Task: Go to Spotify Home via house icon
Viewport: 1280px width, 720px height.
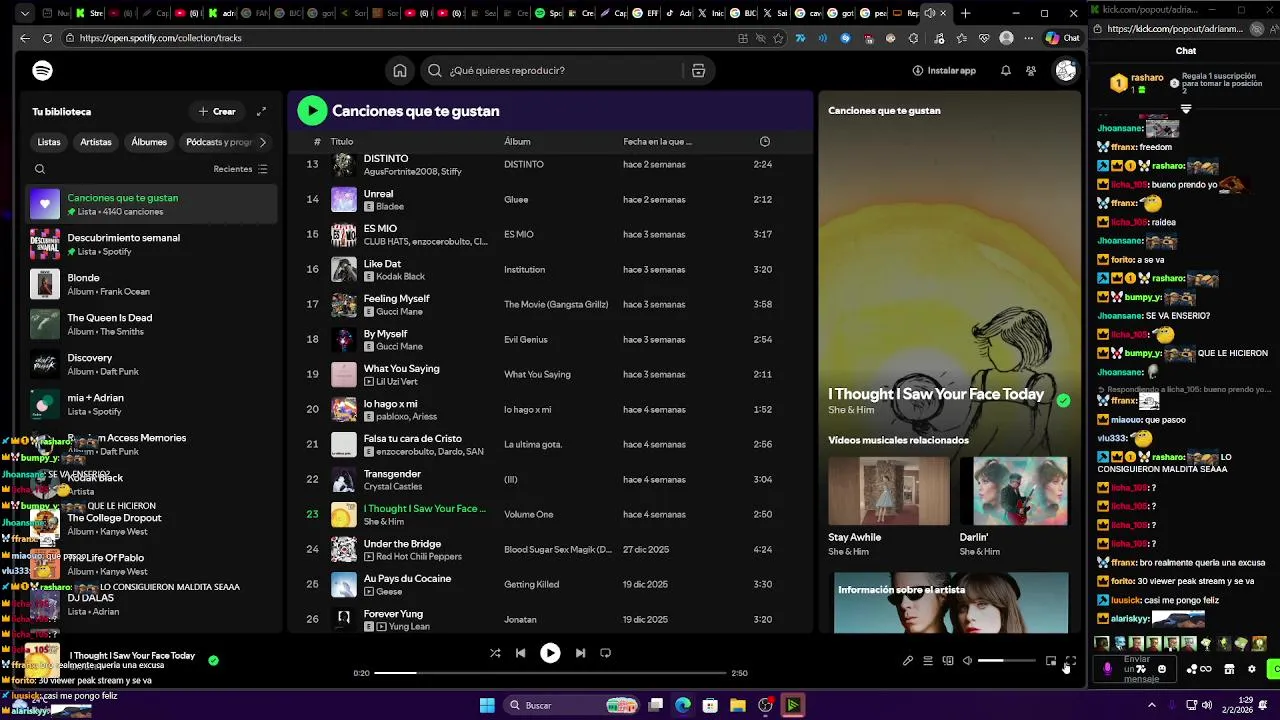Action: tap(400, 71)
